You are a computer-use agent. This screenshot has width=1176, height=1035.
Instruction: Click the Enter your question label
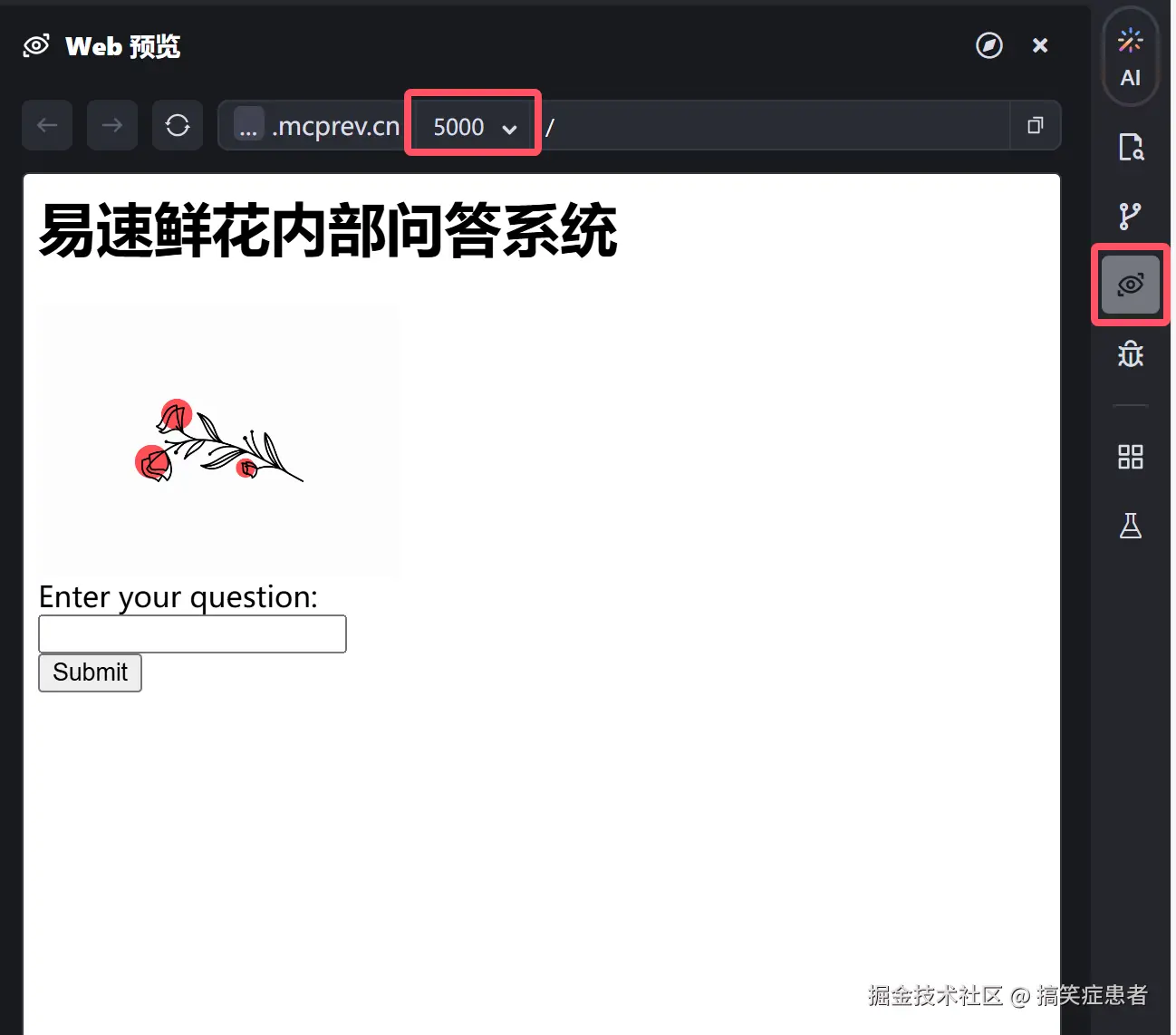(x=178, y=596)
